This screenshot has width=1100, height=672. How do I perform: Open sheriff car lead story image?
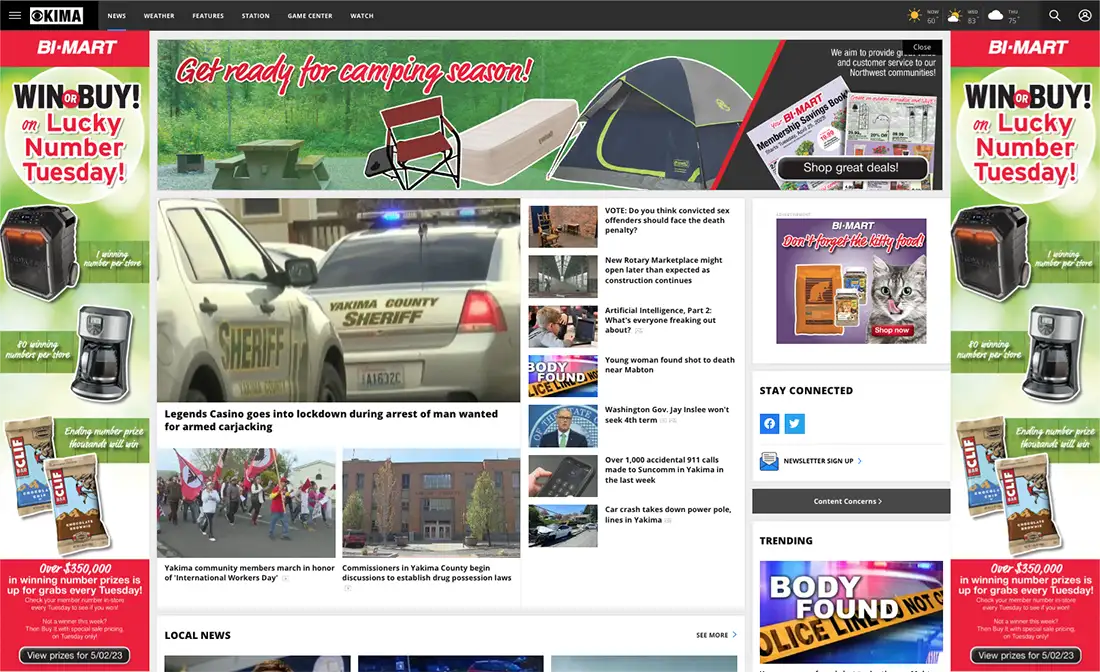click(x=339, y=300)
